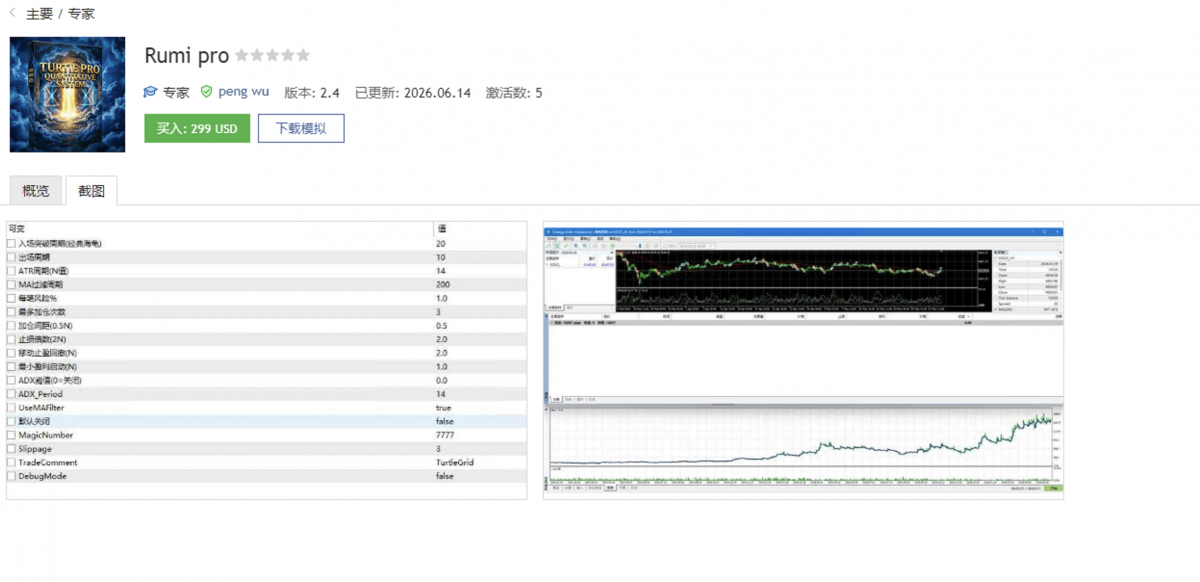Image resolution: width=1200 pixels, height=582 pixels.
Task: Click the fifth rating star next to Rumi pro
Action: click(x=303, y=55)
